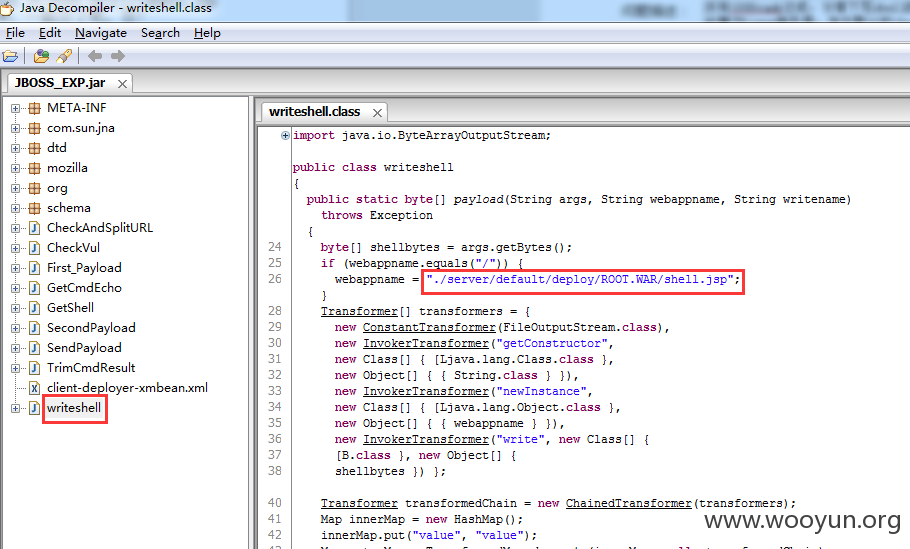Select the writeshell.class editor tab
Image resolution: width=910 pixels, height=549 pixels.
coord(315,111)
